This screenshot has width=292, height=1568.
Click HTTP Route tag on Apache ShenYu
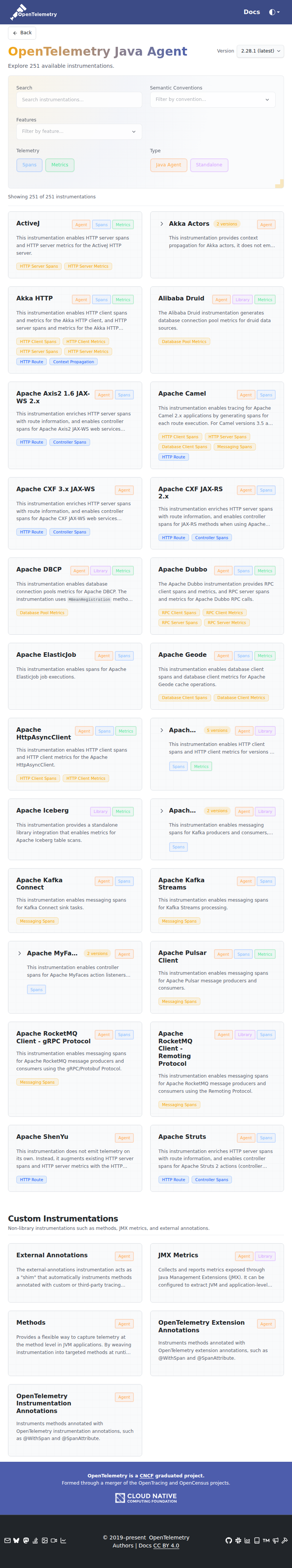click(x=32, y=1180)
